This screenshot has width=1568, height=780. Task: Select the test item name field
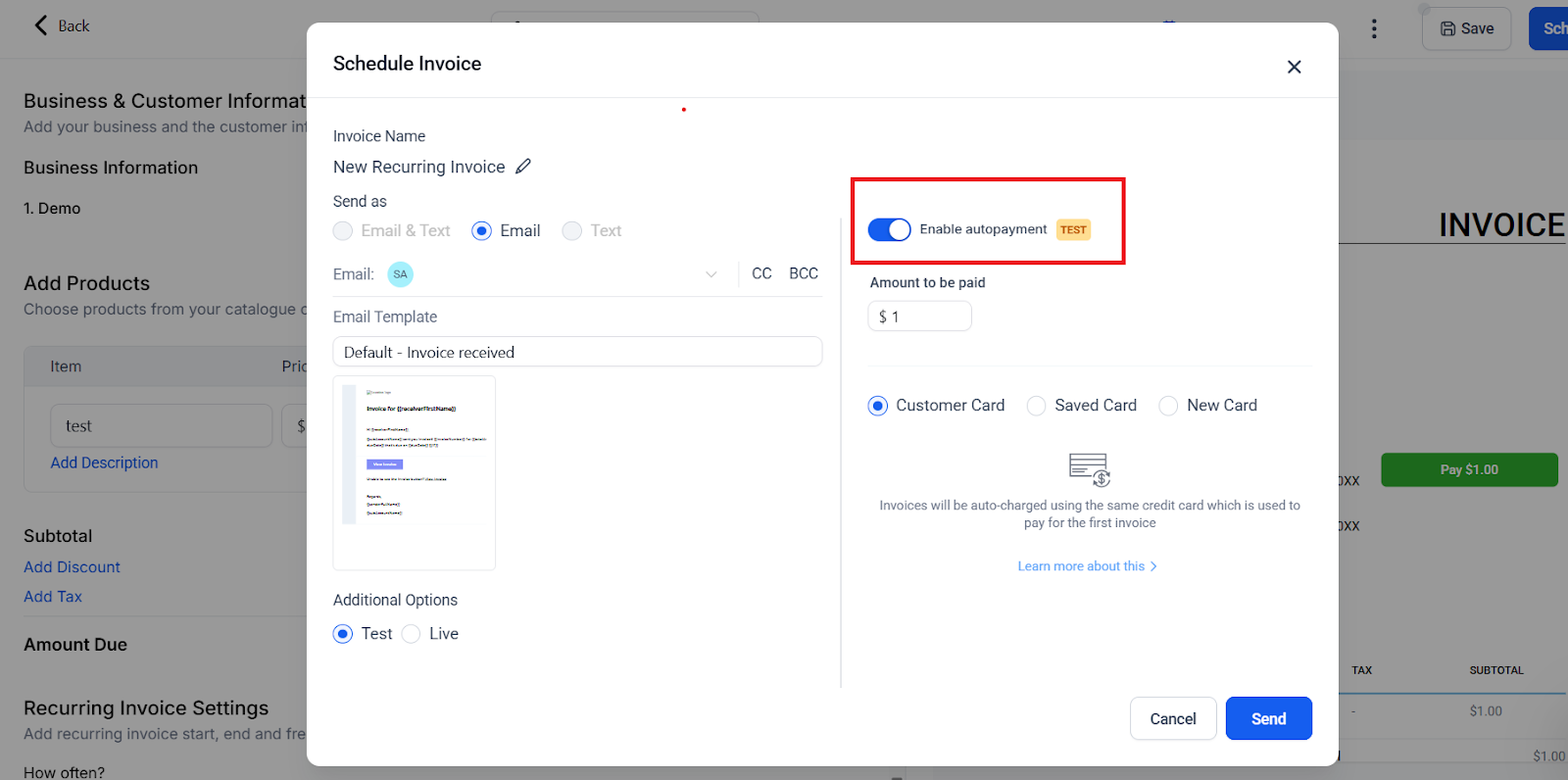click(x=162, y=426)
